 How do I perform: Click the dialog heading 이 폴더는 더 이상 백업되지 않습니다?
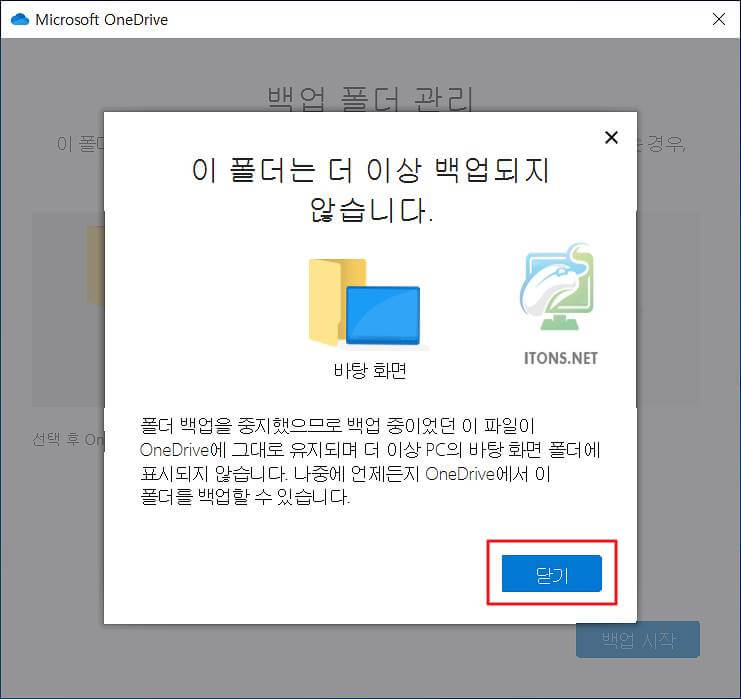(x=370, y=190)
